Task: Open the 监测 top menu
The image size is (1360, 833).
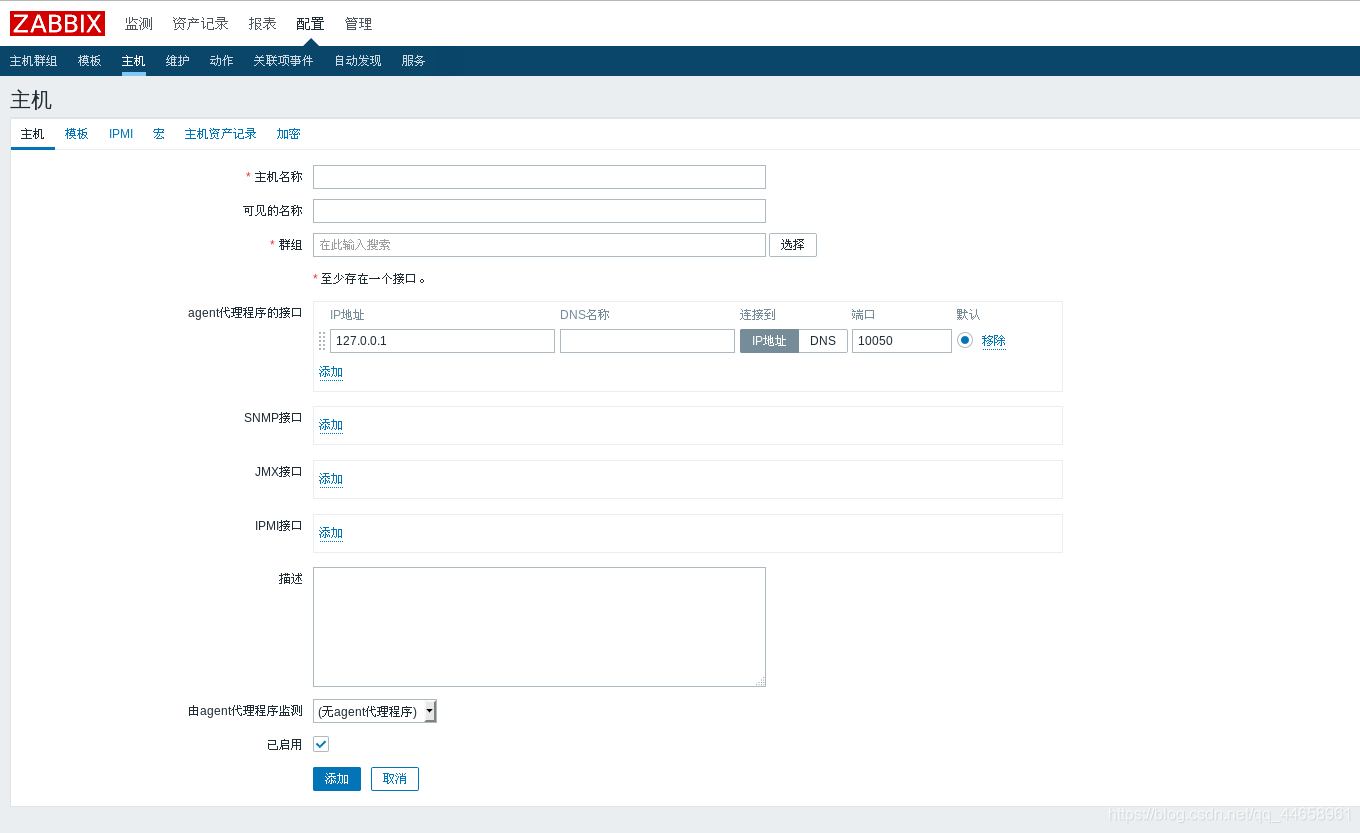Action: pyautogui.click(x=138, y=23)
